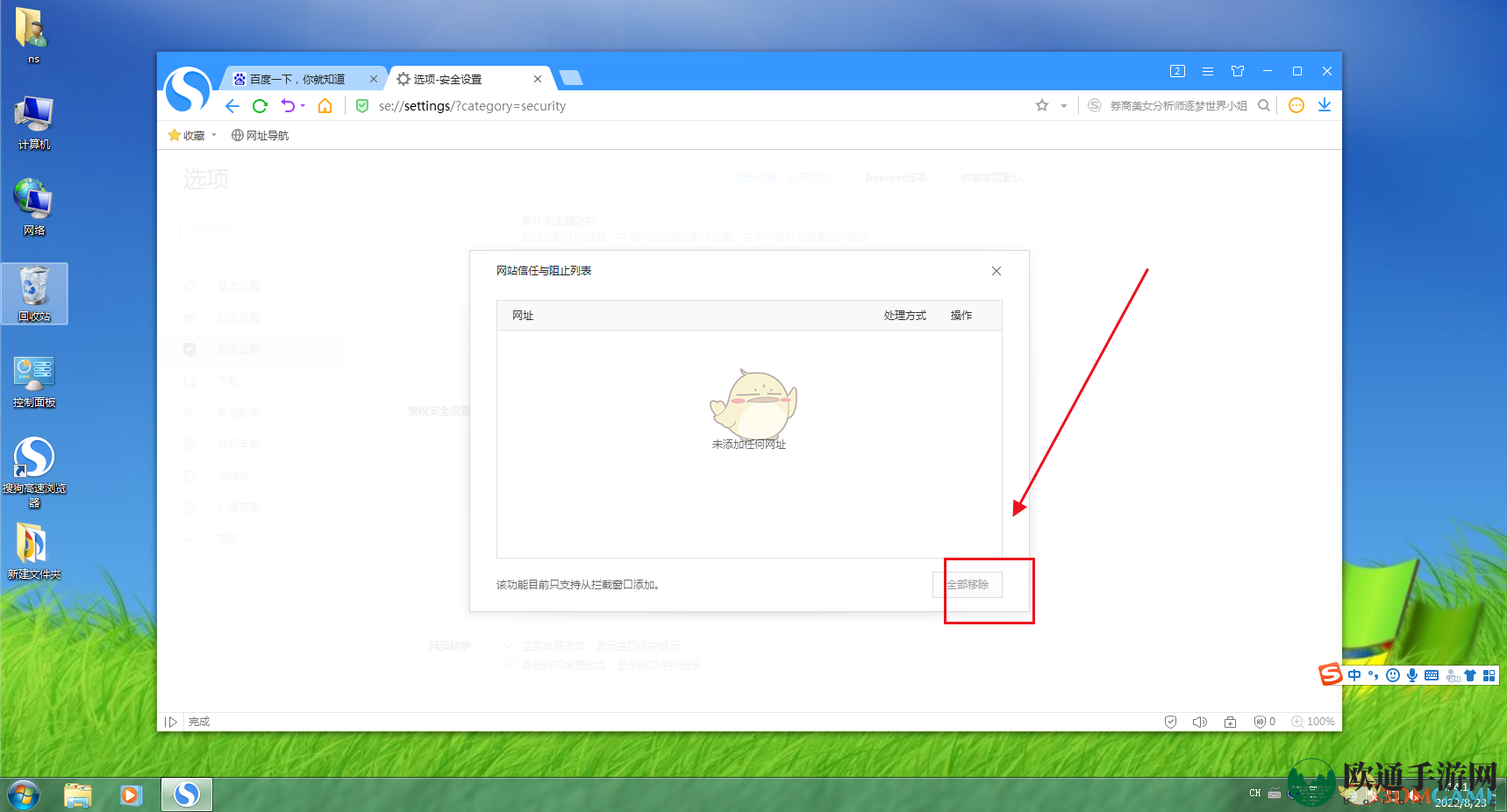This screenshot has height=812, width=1507.
Task: Select the 控制面板 desktop icon
Action: pos(34,381)
